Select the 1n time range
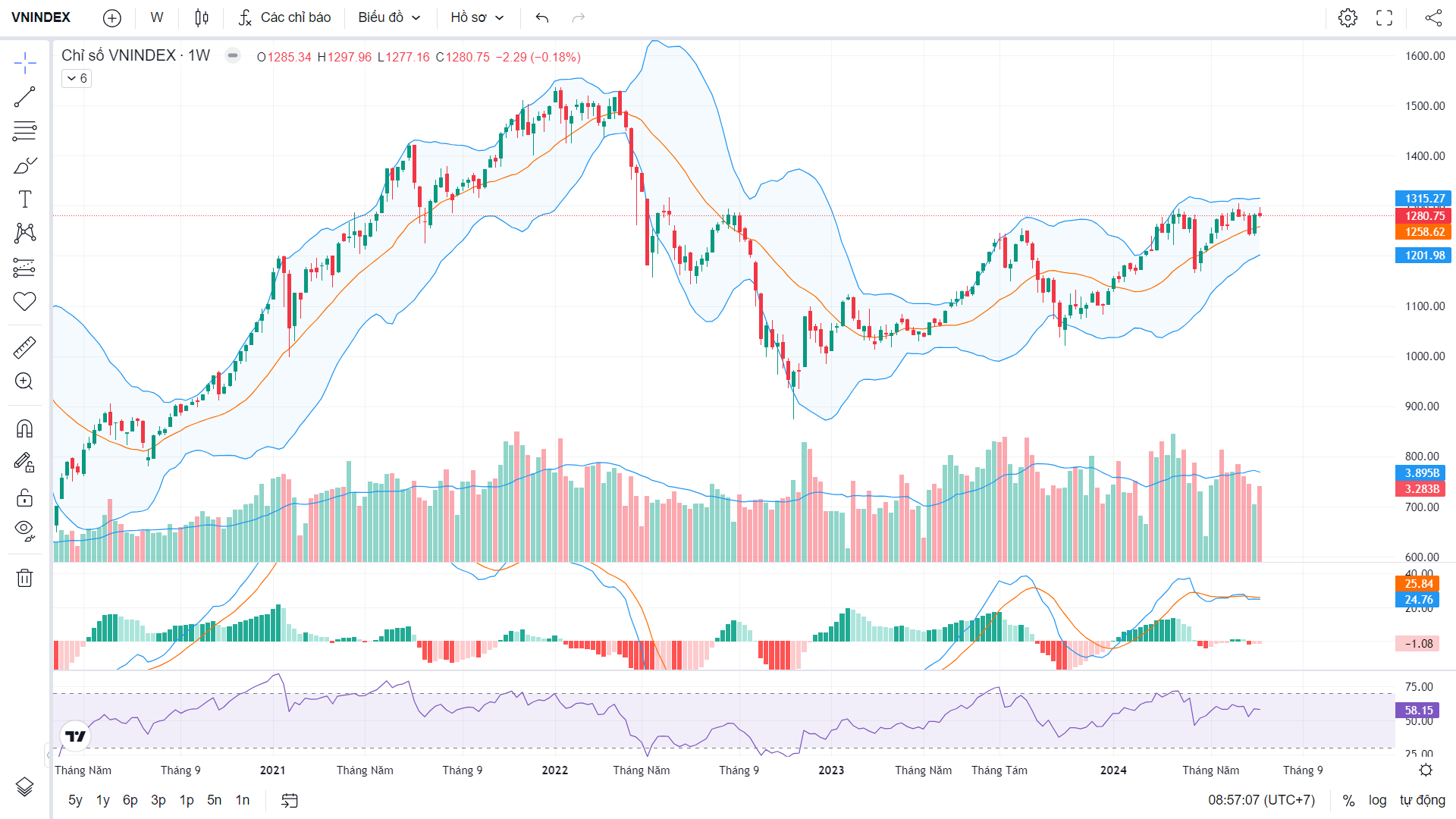The image size is (1456, 819). click(243, 800)
